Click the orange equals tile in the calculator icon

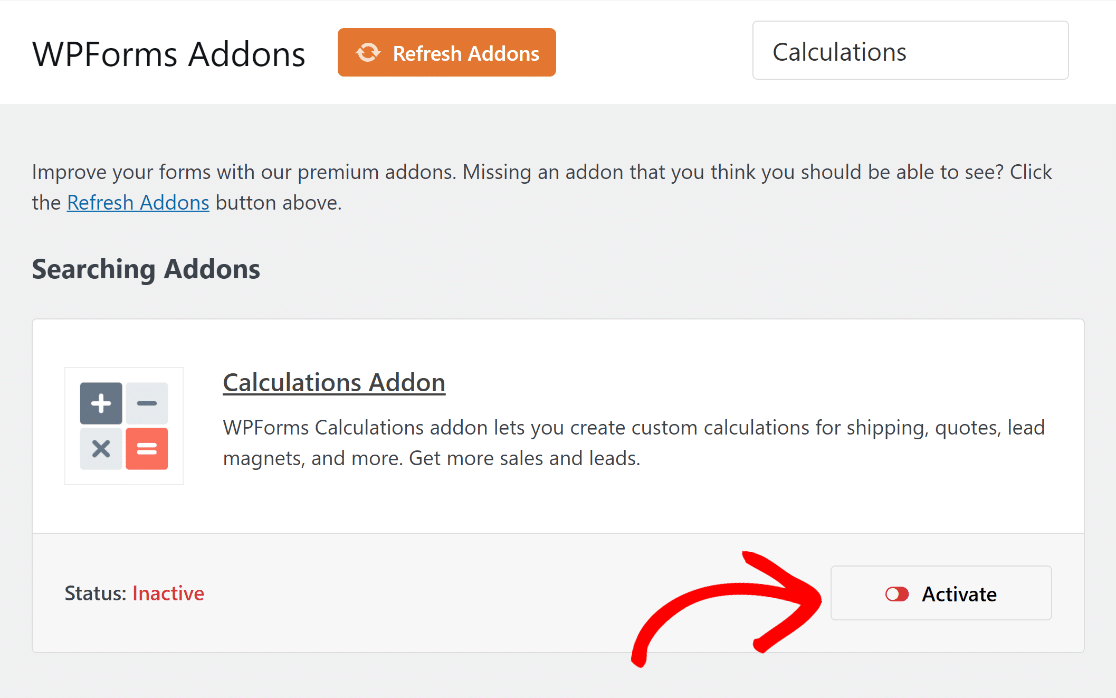click(147, 449)
